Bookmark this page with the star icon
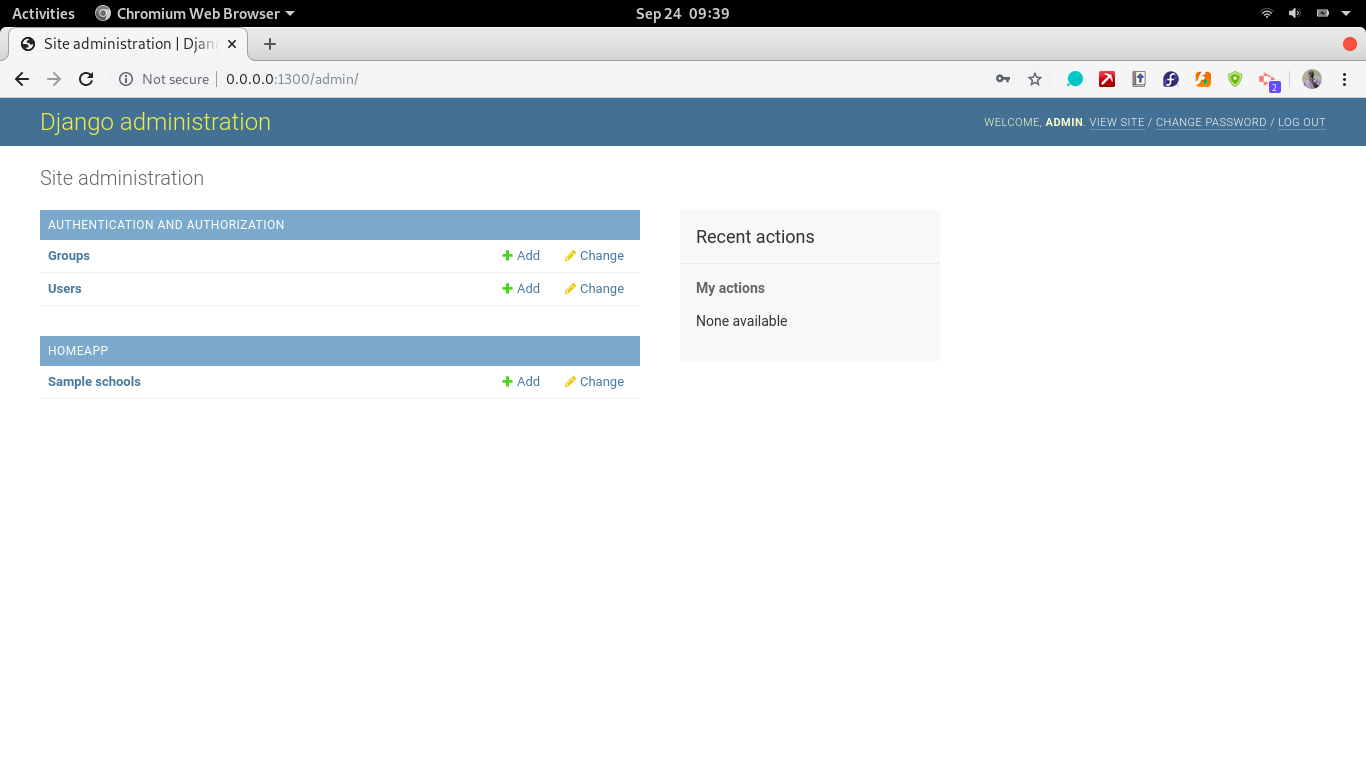The width and height of the screenshot is (1366, 768). pos(1035,79)
